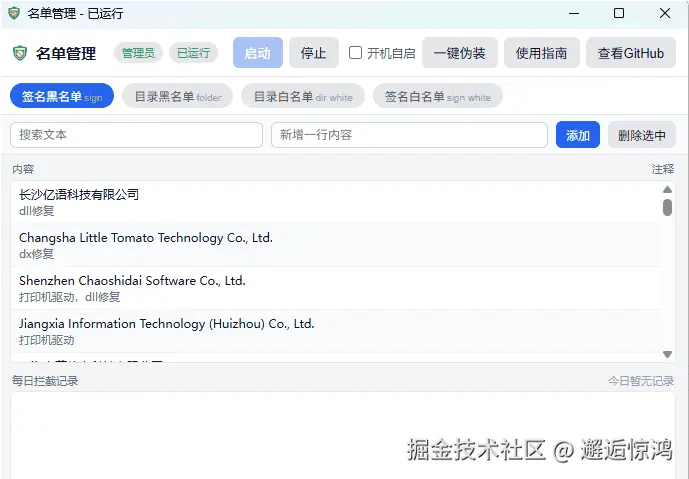Focus the 新增一行内容 input field

click(409, 135)
